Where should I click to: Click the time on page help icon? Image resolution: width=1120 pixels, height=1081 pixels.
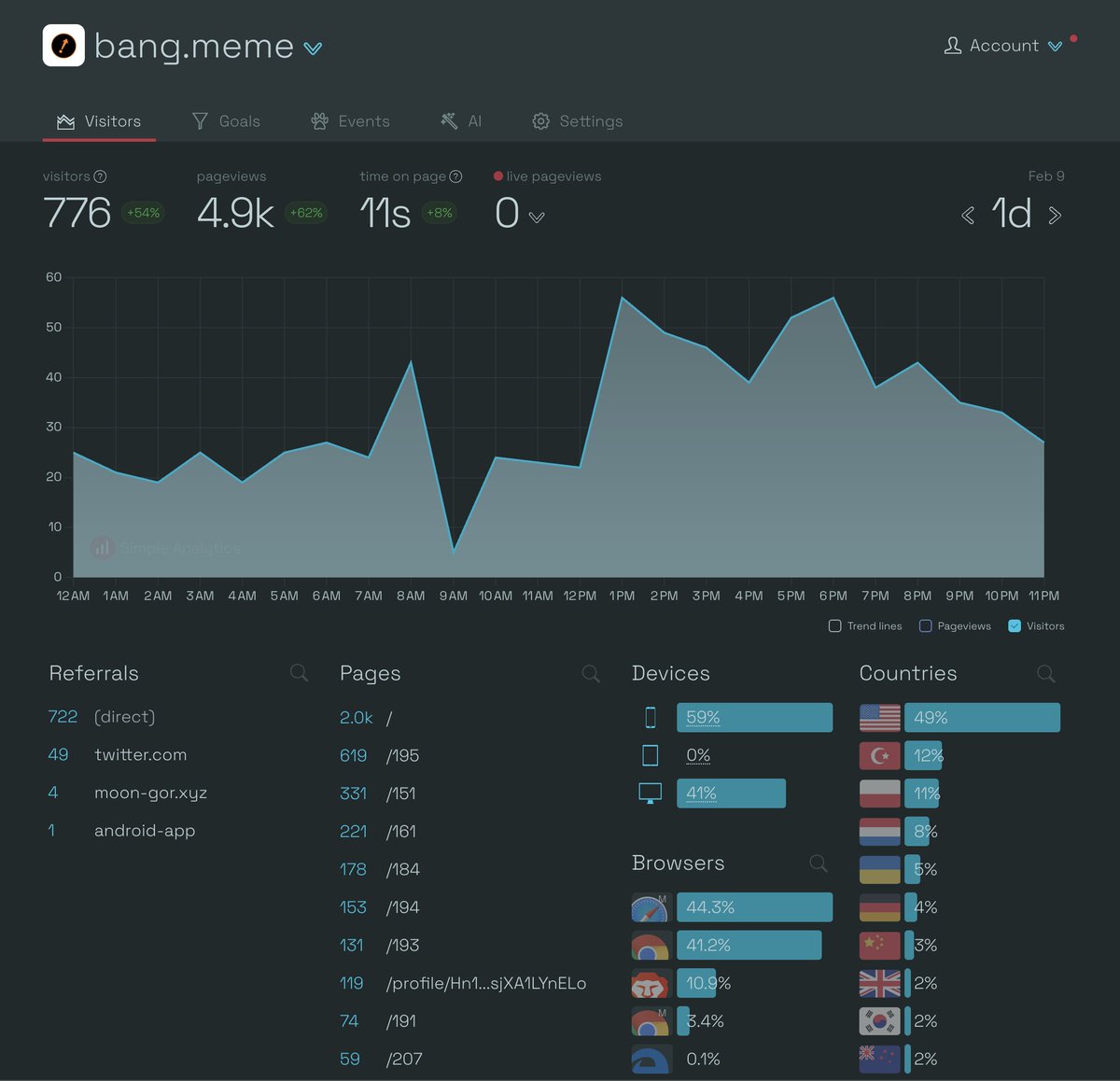[455, 176]
